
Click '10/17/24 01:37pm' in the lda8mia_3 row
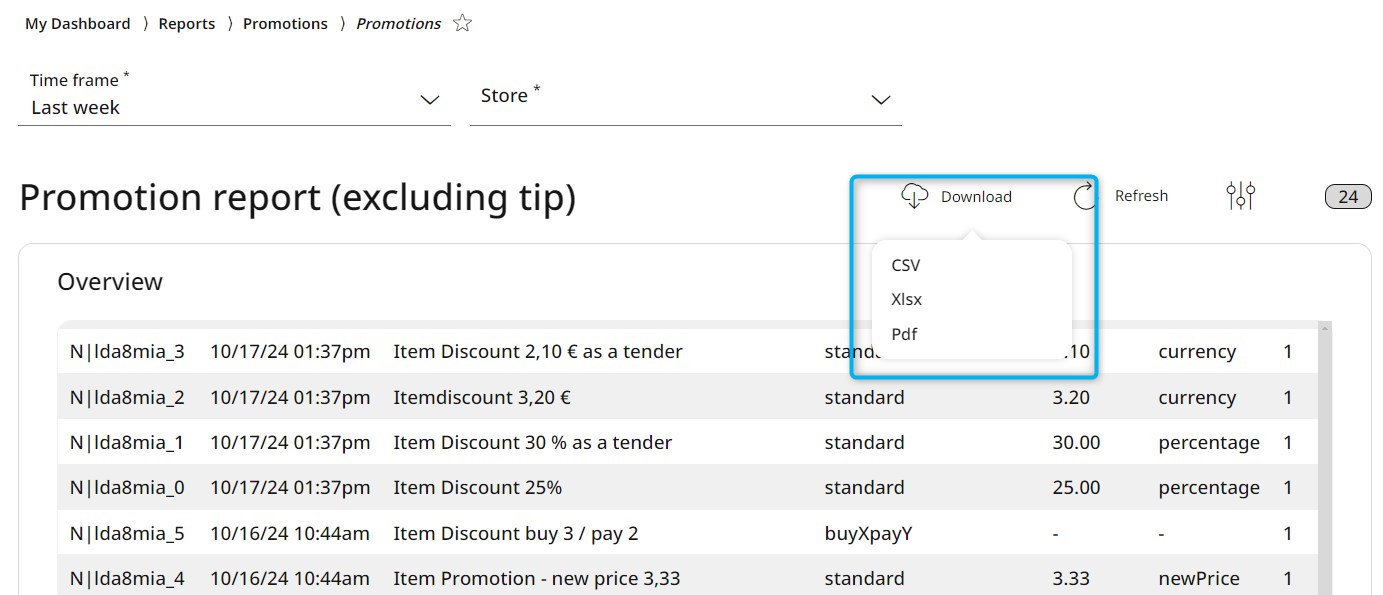click(290, 352)
